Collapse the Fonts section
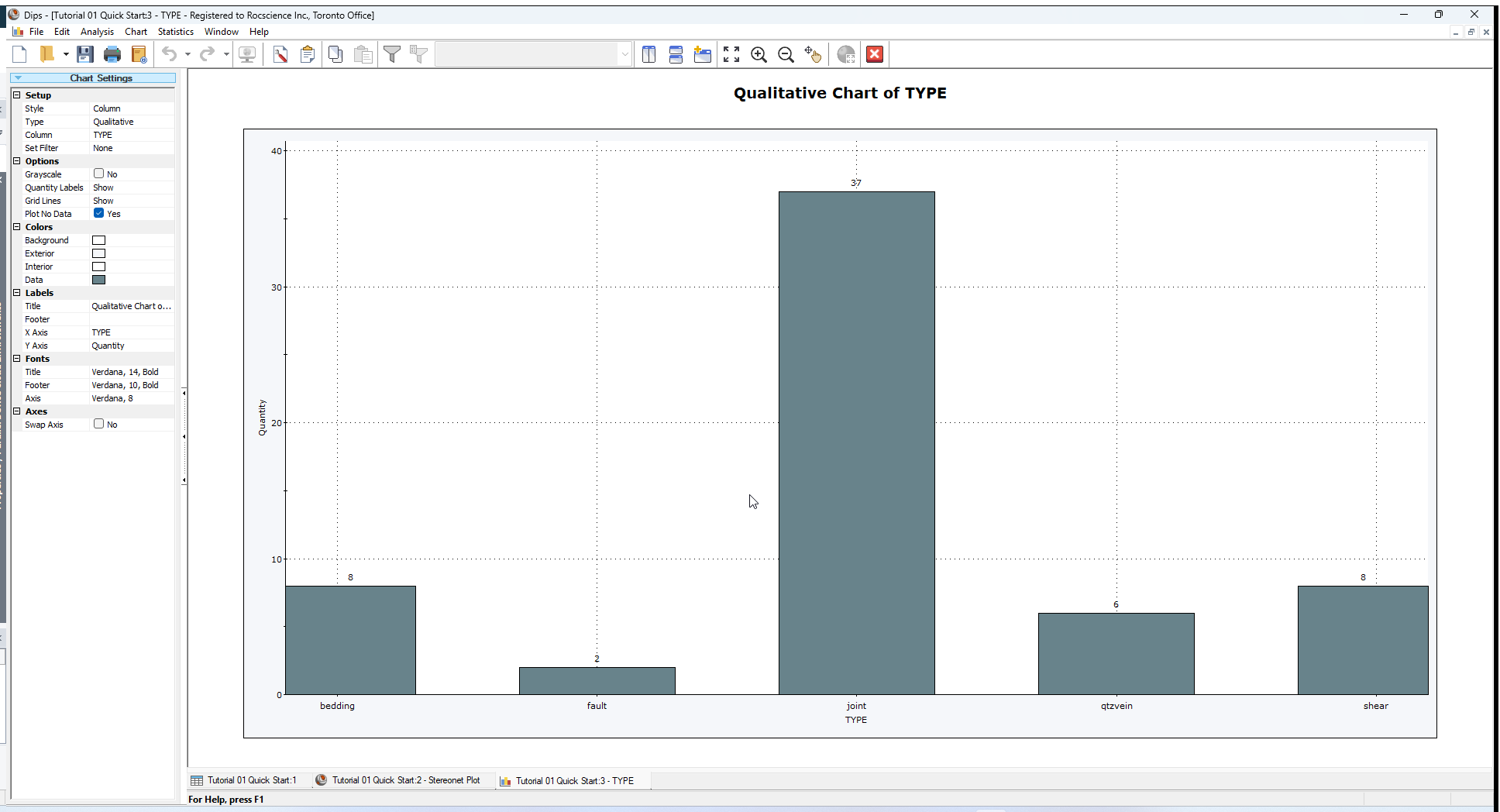 coord(17,358)
